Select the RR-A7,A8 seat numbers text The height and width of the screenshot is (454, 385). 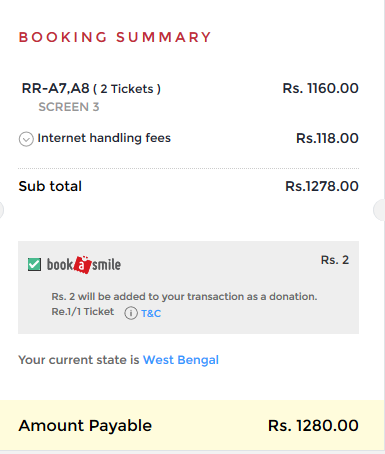[55, 89]
